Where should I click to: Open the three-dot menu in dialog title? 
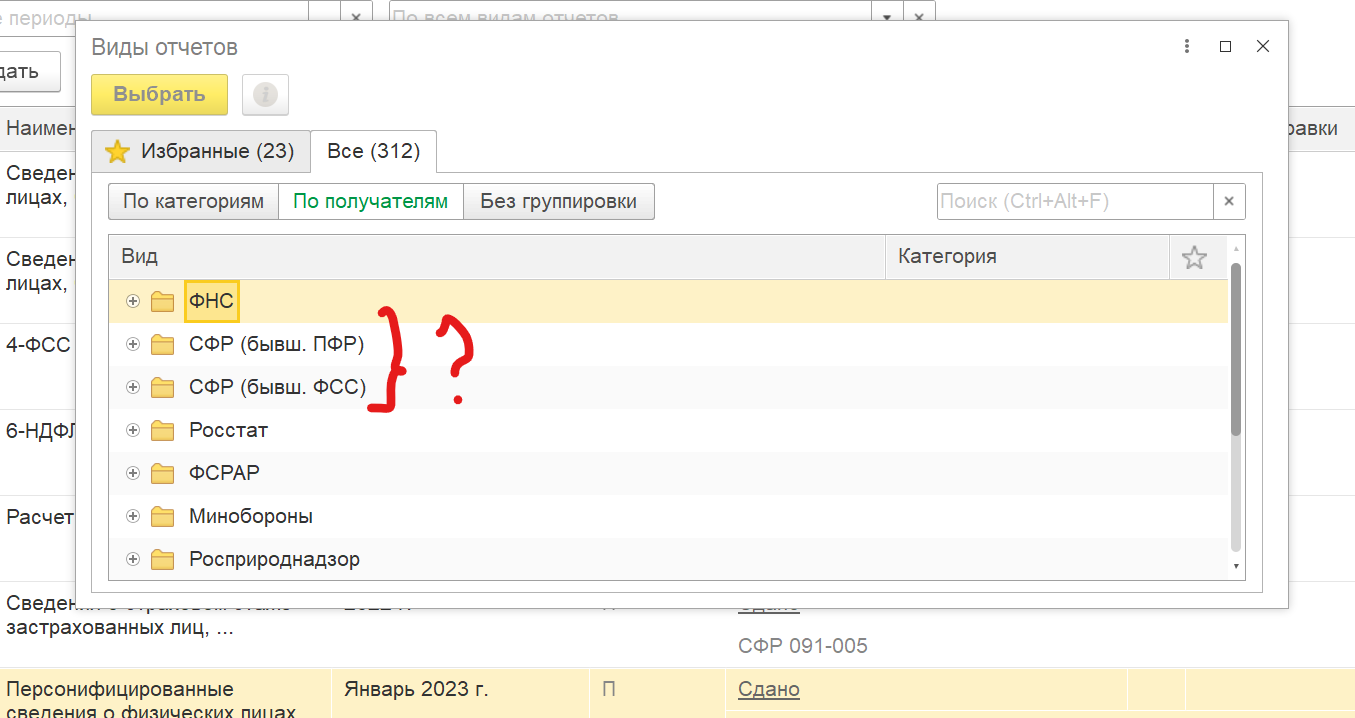[1186, 47]
